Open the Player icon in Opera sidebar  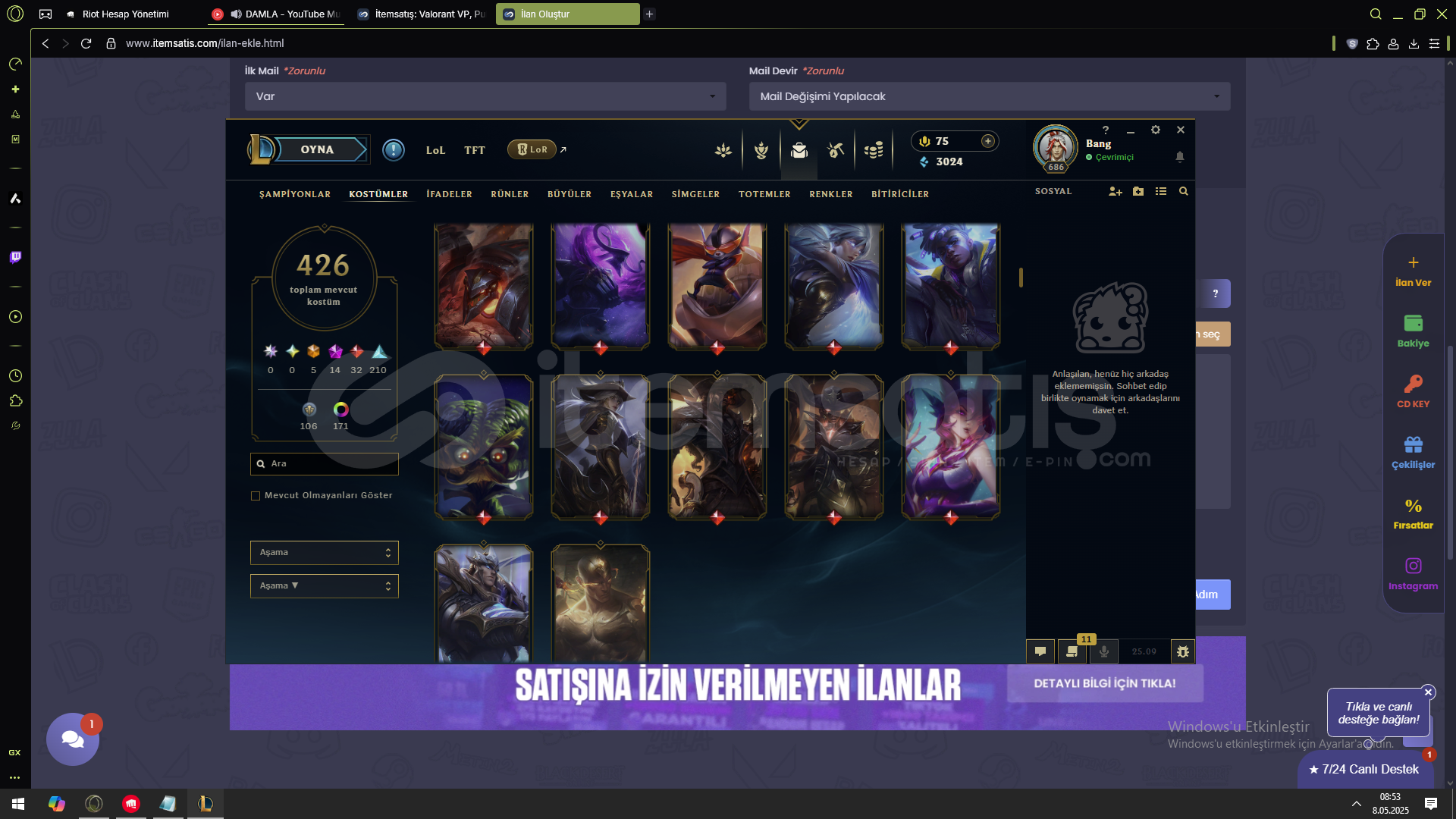[15, 317]
